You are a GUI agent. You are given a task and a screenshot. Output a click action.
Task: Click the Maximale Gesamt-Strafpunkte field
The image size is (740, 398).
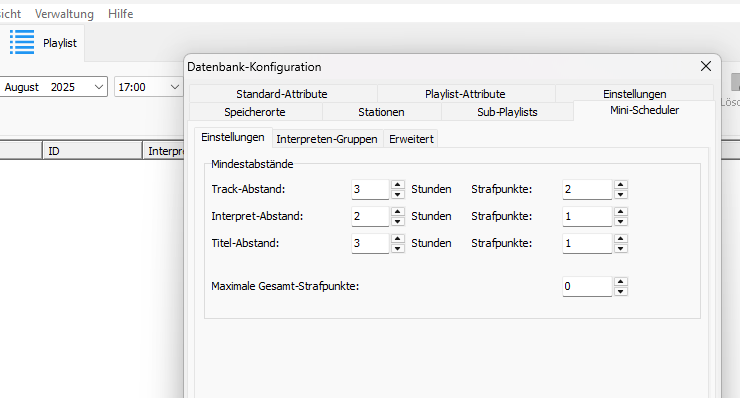587,287
